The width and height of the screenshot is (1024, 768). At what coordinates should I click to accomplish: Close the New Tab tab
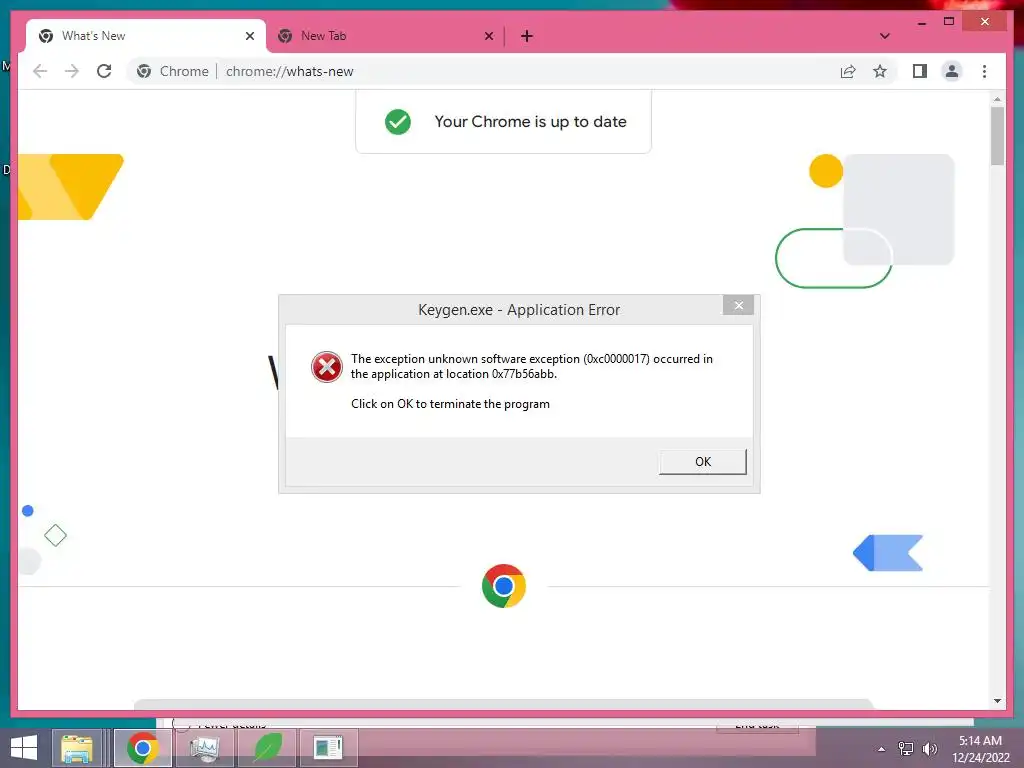[x=488, y=36]
